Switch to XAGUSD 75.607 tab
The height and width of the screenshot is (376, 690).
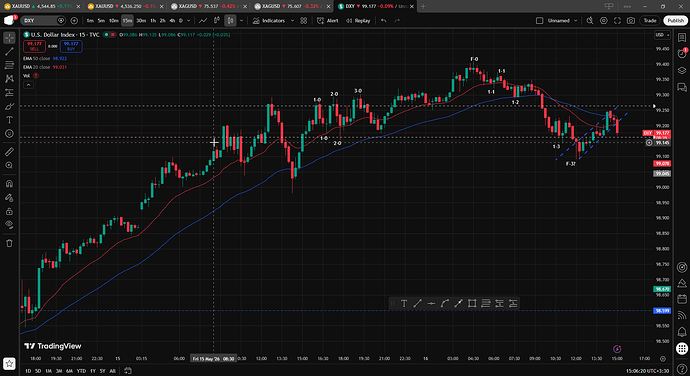(x=293, y=6)
